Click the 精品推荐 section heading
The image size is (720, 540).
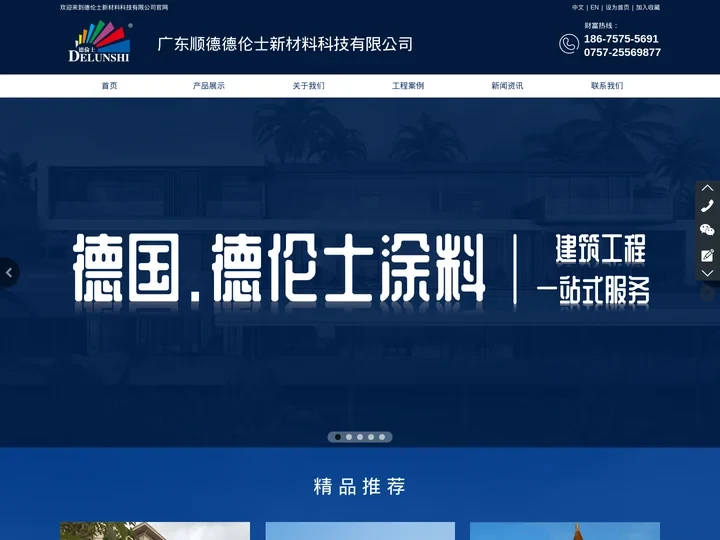360,486
